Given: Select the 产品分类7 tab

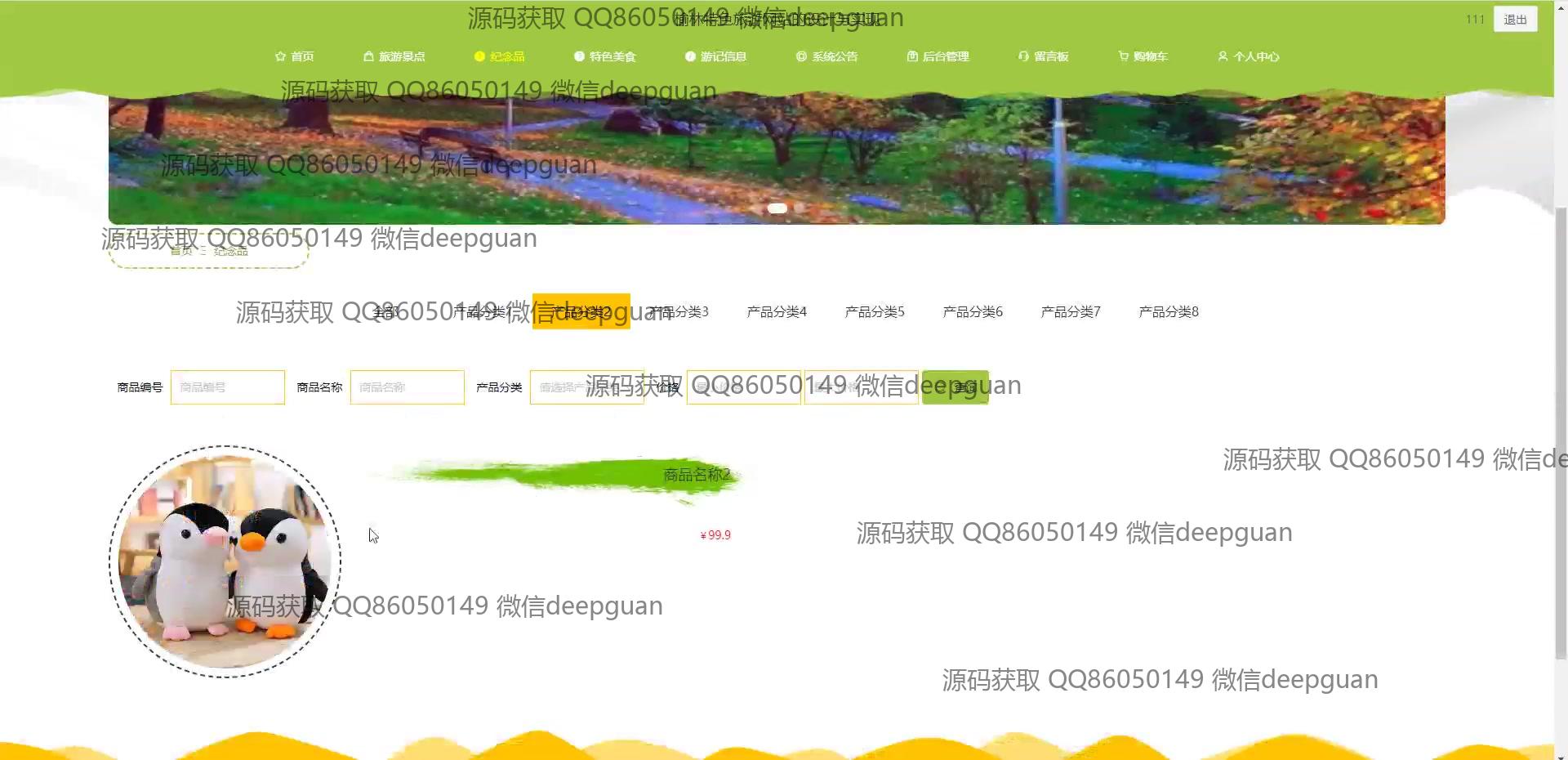Looking at the screenshot, I should point(1071,311).
